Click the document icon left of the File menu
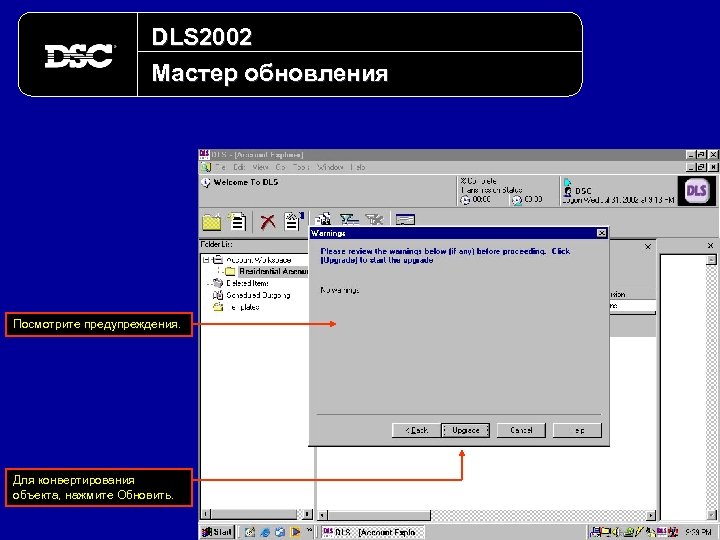The image size is (720, 540). coord(206,167)
